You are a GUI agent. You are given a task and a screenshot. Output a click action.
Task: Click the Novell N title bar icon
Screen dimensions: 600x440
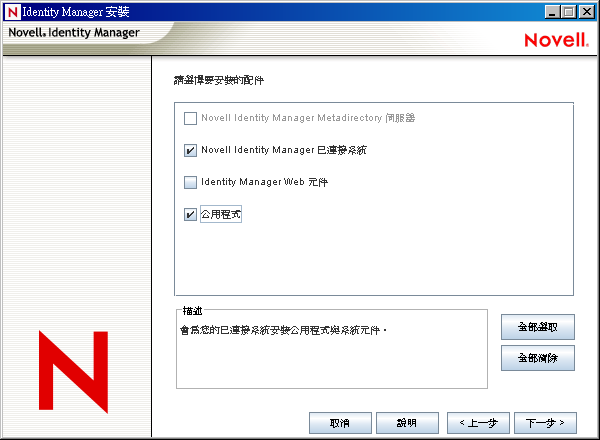tap(12, 12)
